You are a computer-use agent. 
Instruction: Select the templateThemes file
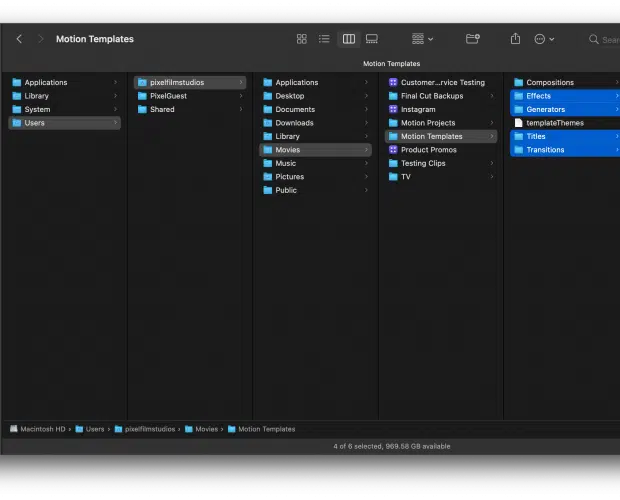pyautogui.click(x=565, y=123)
